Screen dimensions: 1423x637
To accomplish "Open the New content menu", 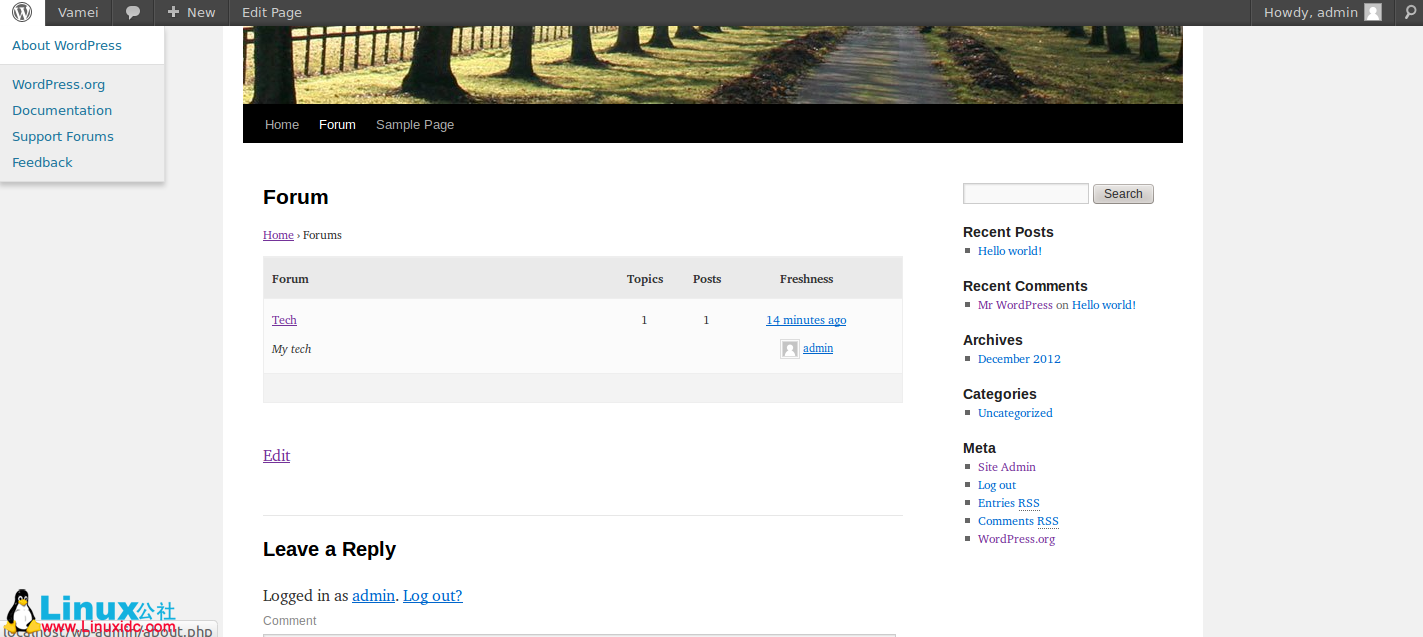I will pos(191,13).
